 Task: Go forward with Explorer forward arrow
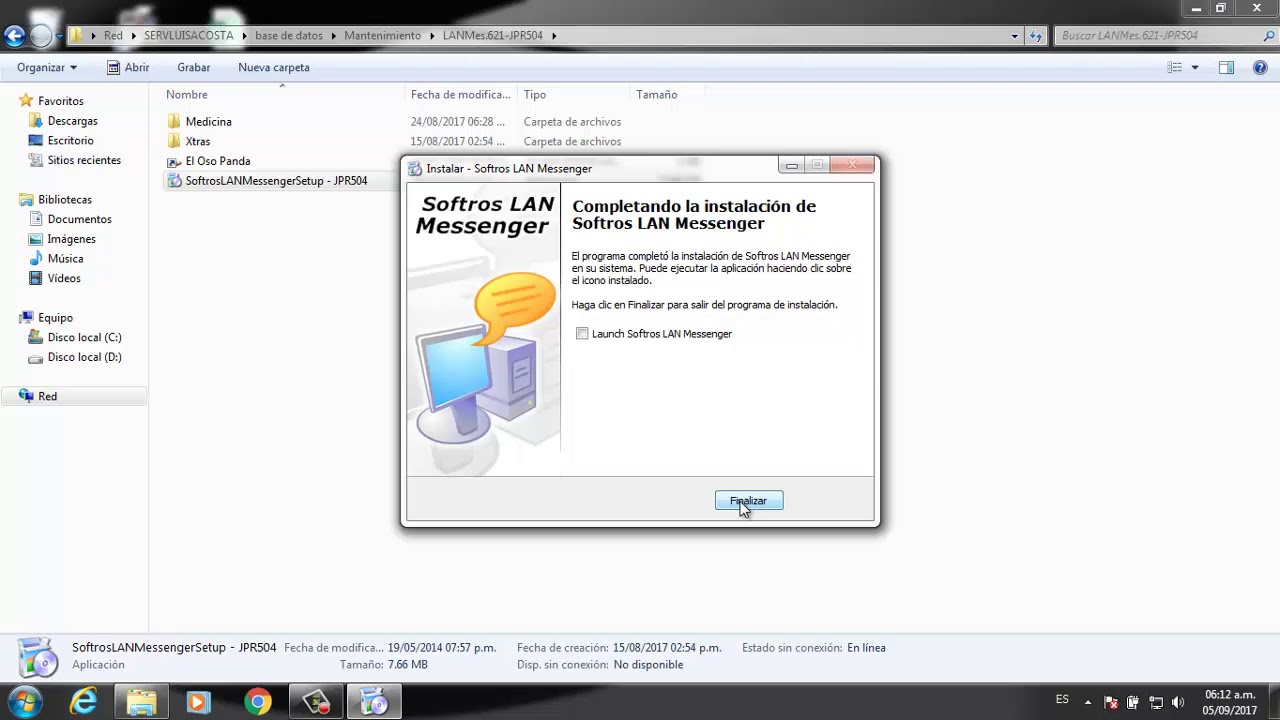[40, 36]
